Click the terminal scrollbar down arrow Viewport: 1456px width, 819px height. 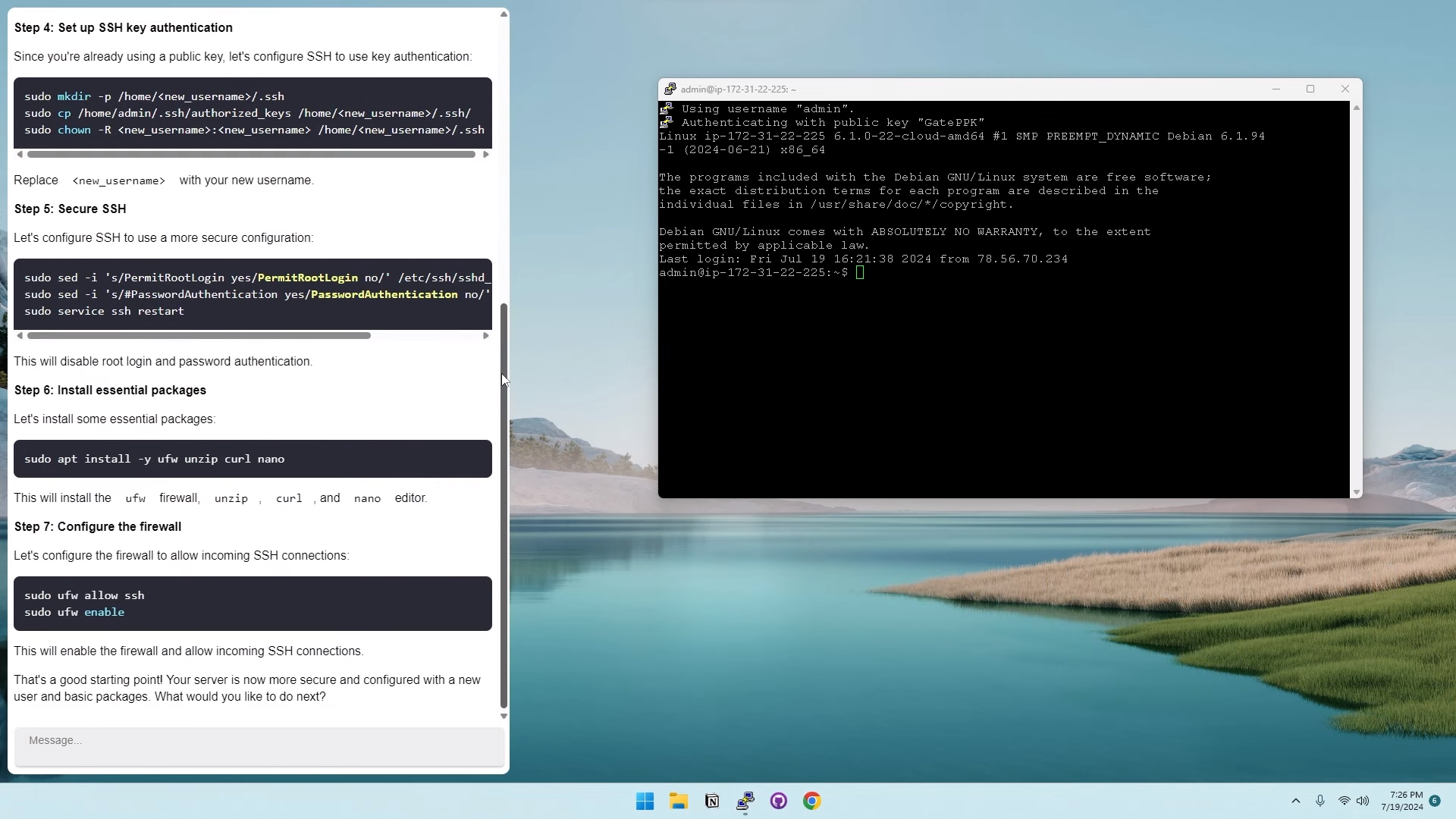click(1356, 492)
